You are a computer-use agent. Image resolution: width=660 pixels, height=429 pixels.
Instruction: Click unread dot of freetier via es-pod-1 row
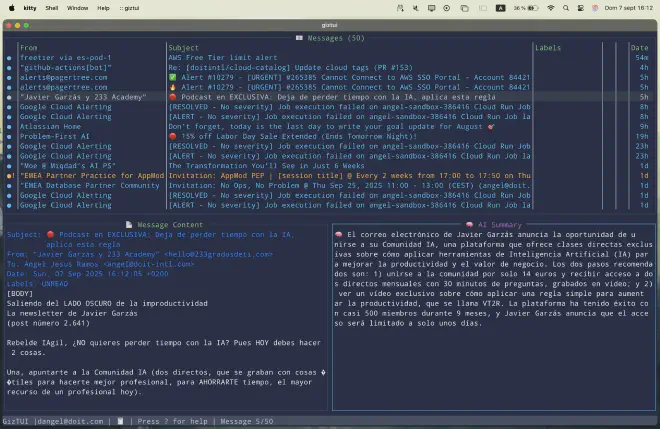tap(9, 58)
